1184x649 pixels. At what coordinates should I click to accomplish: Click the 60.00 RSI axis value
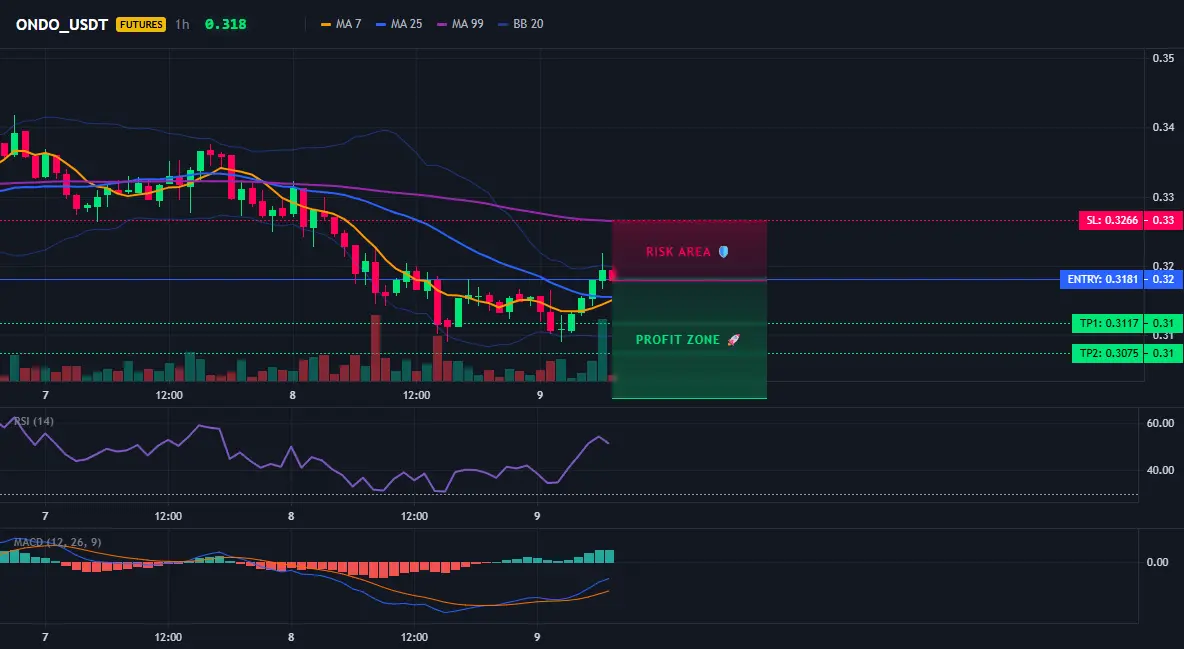click(1160, 423)
